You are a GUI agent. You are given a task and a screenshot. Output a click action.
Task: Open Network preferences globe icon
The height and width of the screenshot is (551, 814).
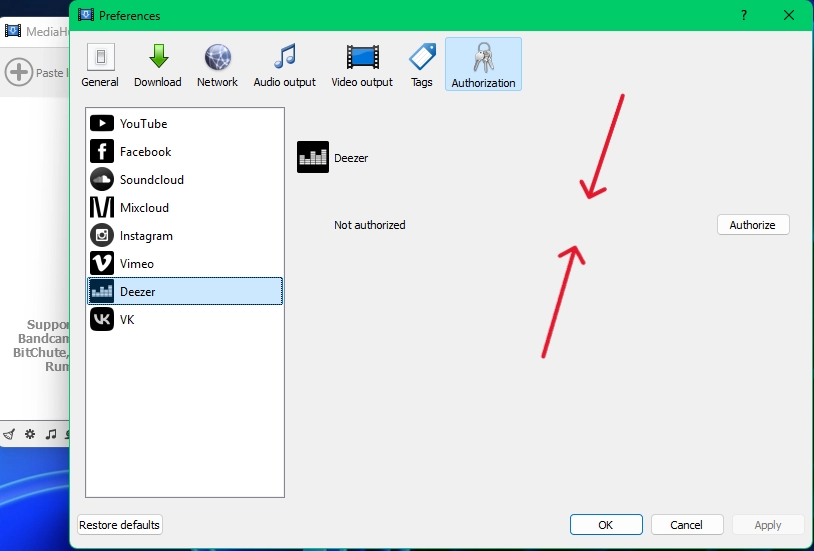pyautogui.click(x=217, y=65)
